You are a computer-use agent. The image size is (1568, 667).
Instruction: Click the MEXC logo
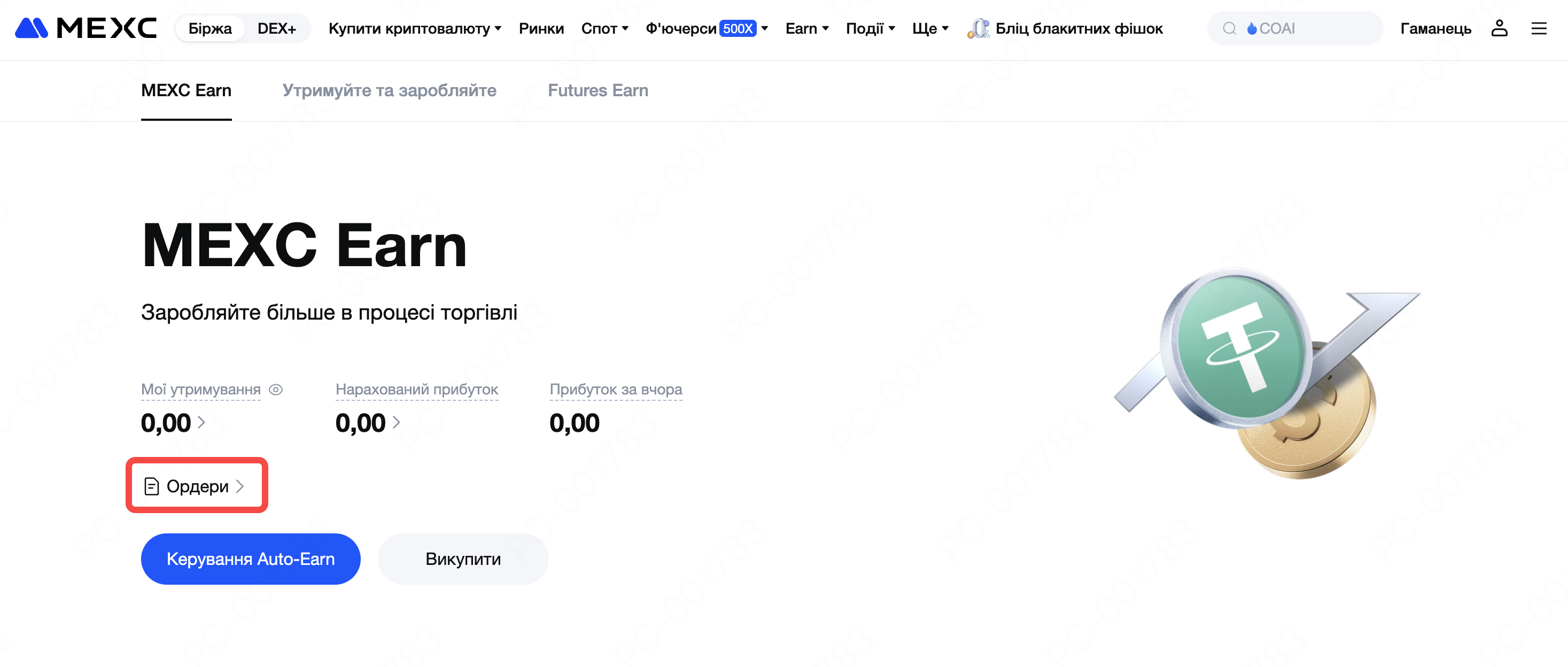(86, 28)
